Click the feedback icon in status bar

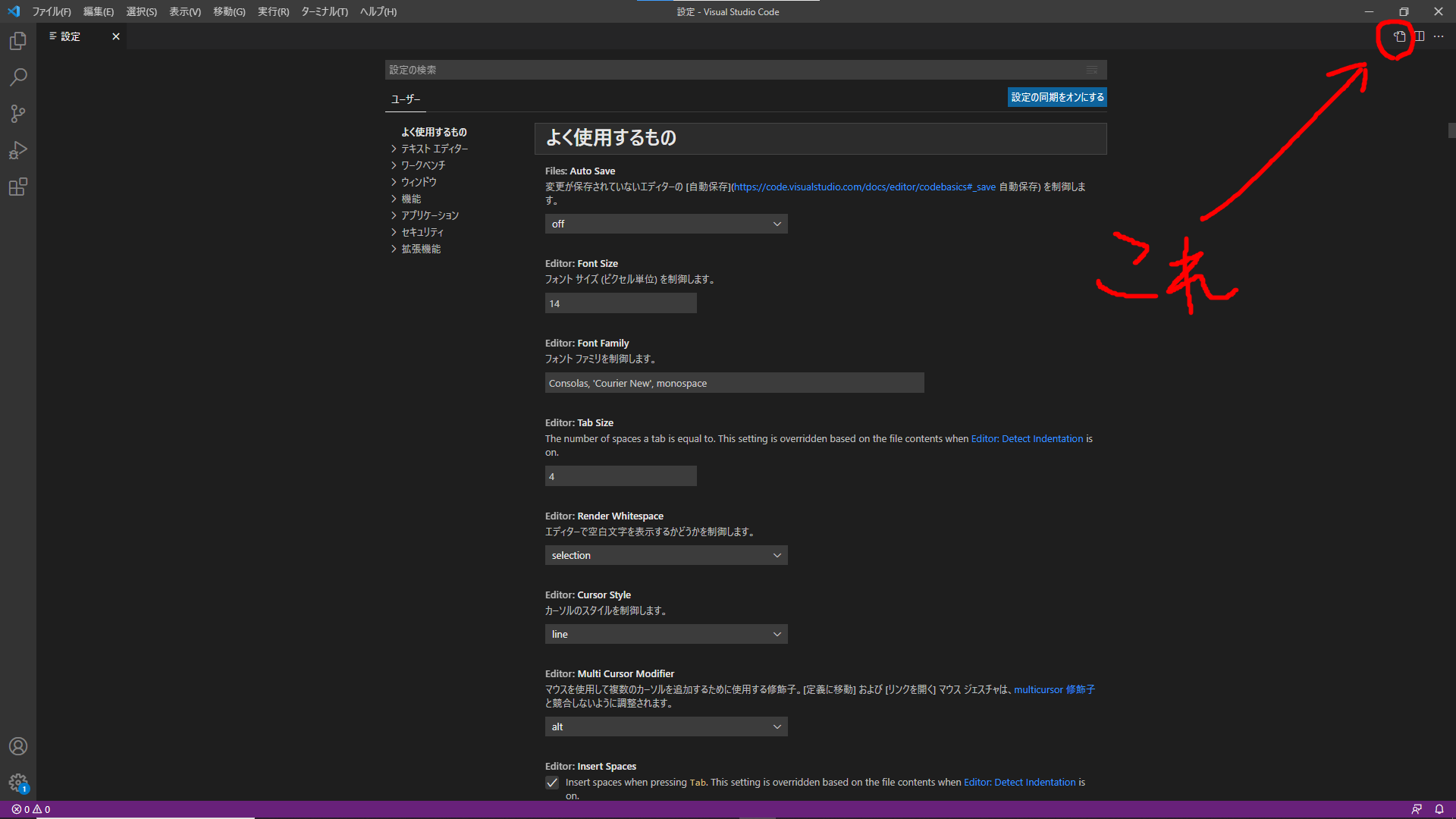pyautogui.click(x=1417, y=809)
